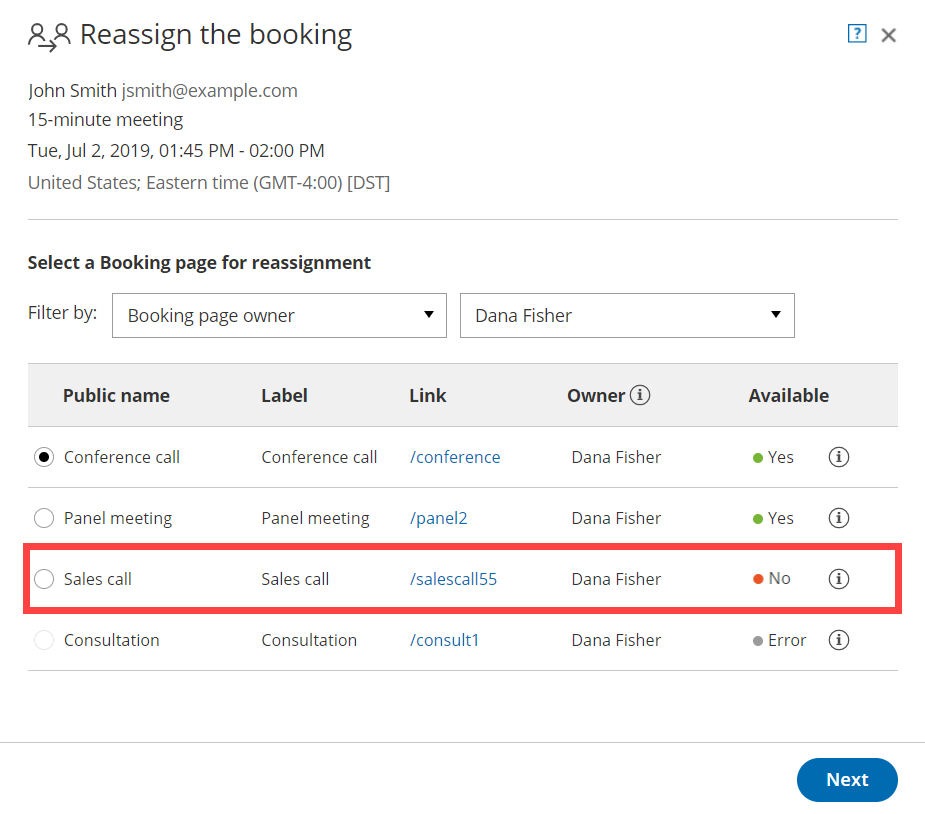Image resolution: width=925 pixels, height=814 pixels.
Task: Open the /panel2 booking page link
Action: pos(438,518)
